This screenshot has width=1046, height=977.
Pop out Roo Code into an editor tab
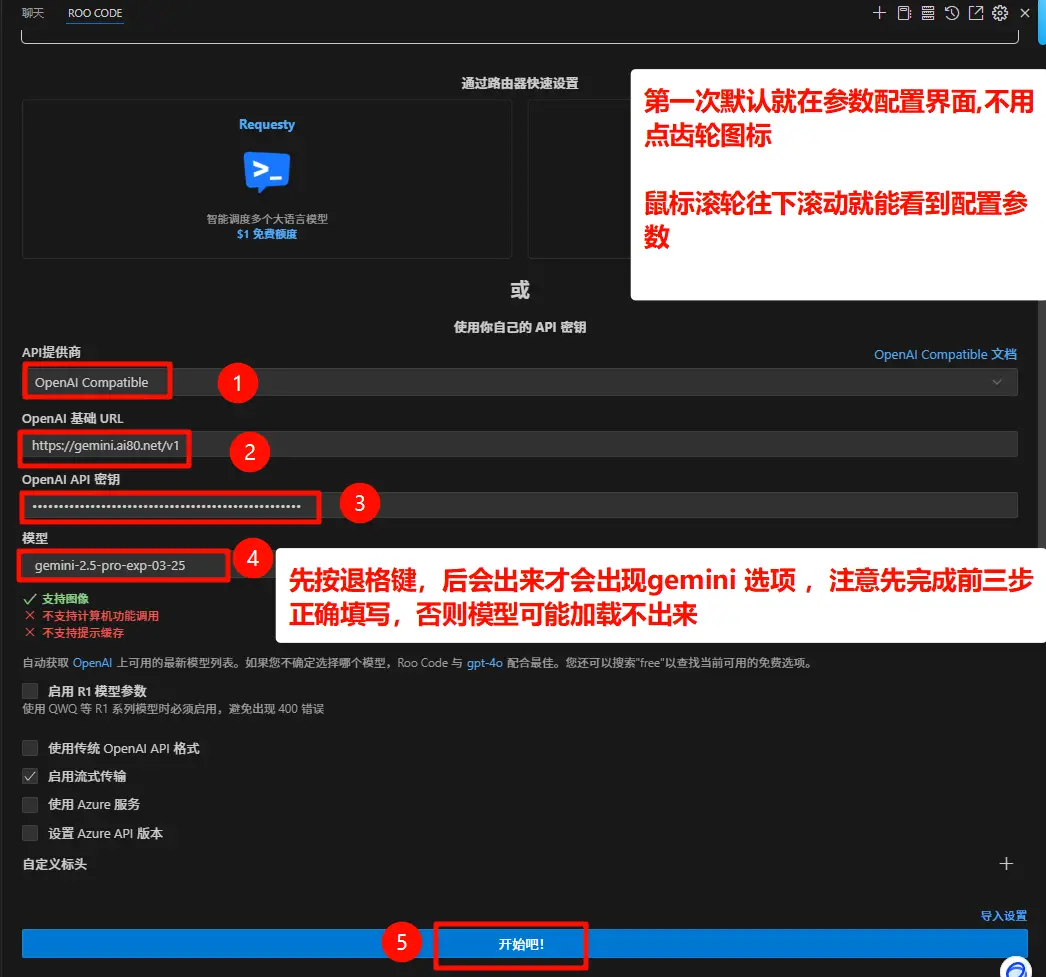click(x=976, y=13)
